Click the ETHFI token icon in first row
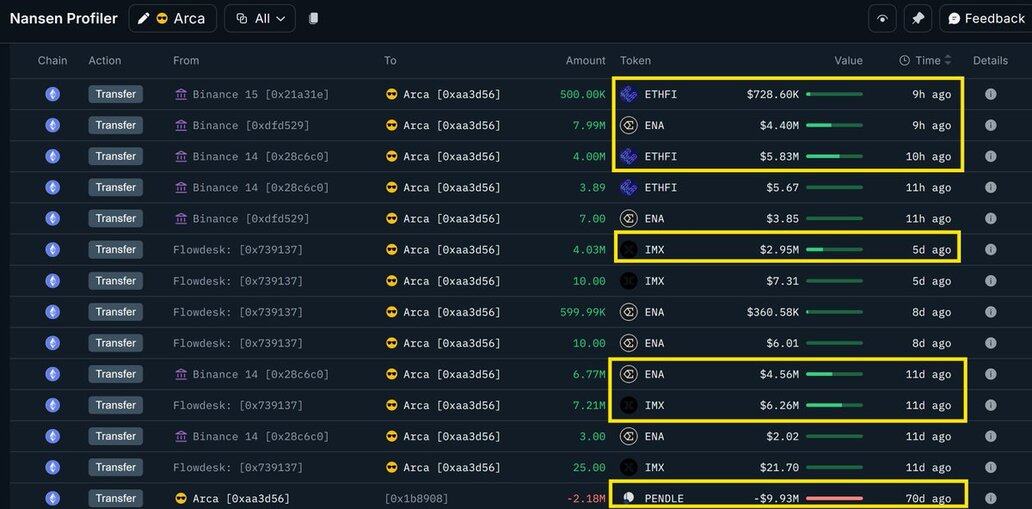 coord(629,95)
